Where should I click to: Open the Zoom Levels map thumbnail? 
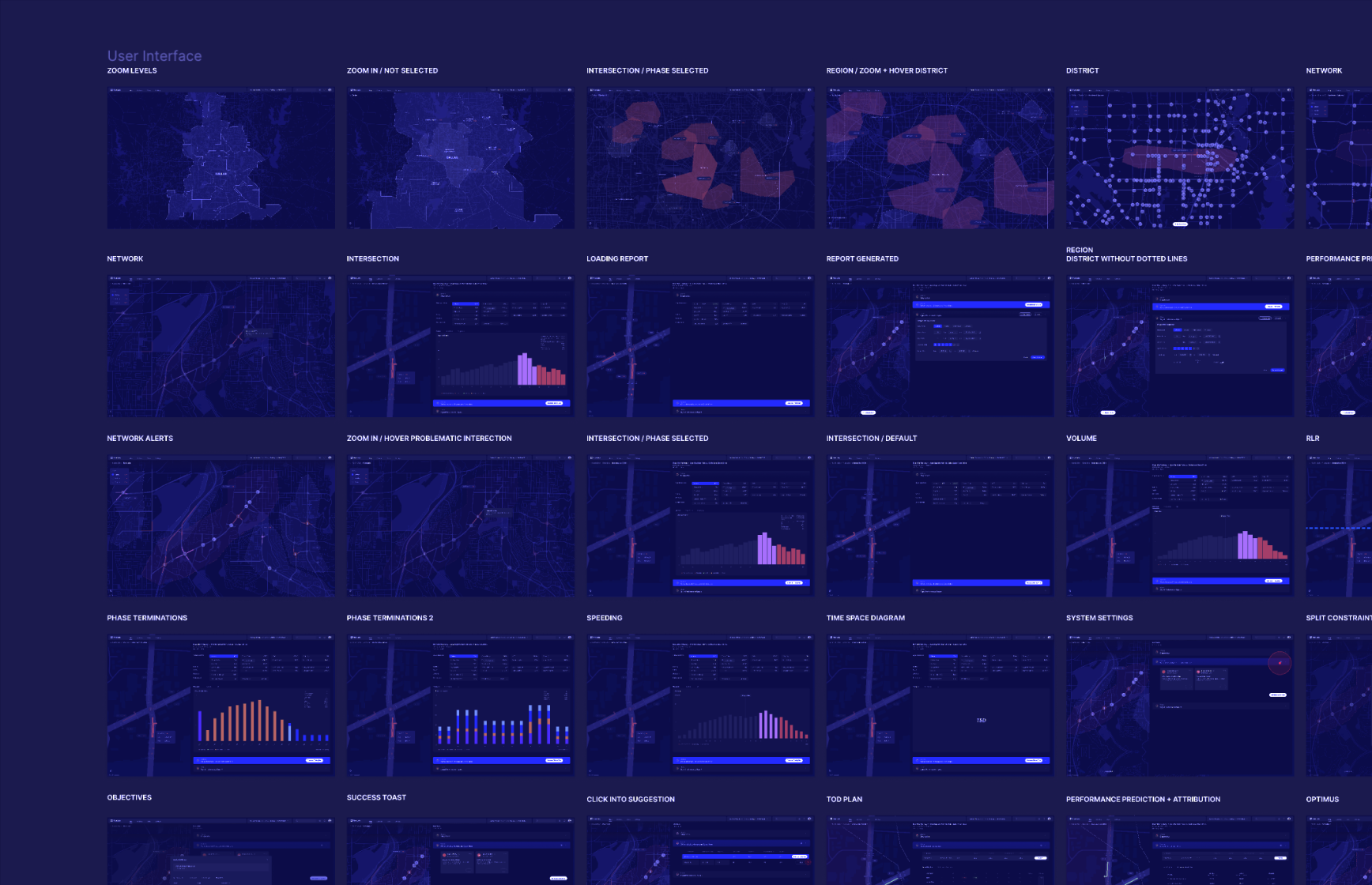click(221, 158)
